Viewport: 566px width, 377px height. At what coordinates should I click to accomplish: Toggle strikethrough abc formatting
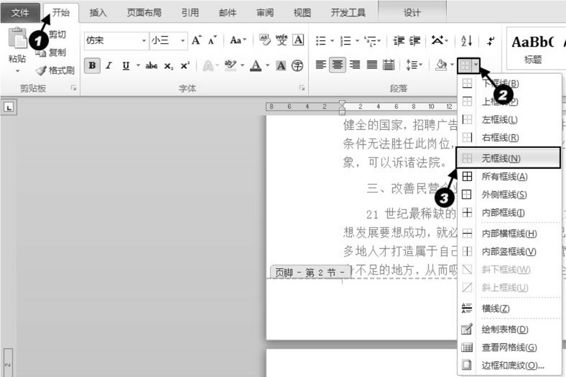(151, 66)
